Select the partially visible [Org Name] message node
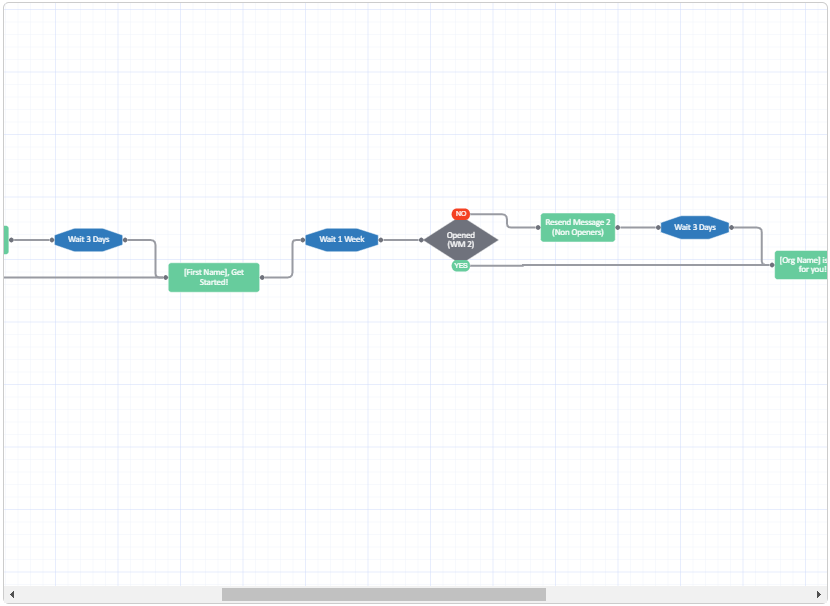The height and width of the screenshot is (606, 830). point(803,265)
